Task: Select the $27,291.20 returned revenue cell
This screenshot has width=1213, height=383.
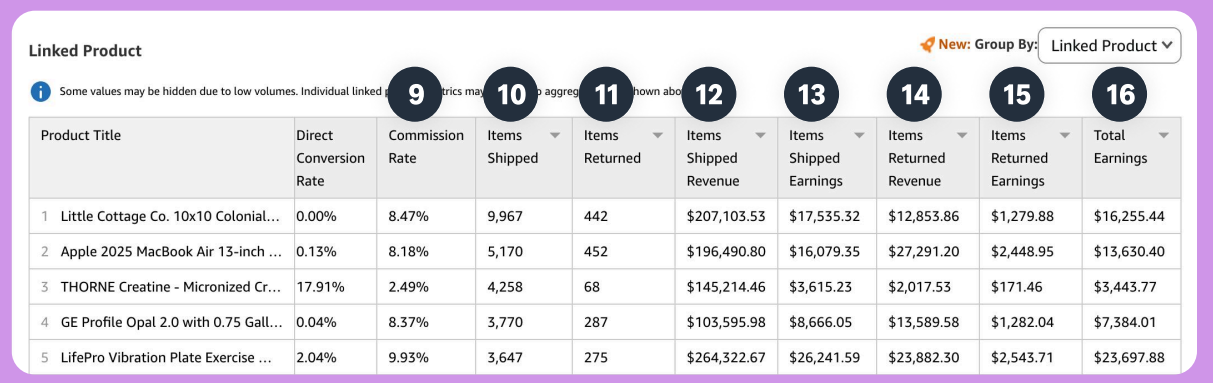Action: point(928,251)
